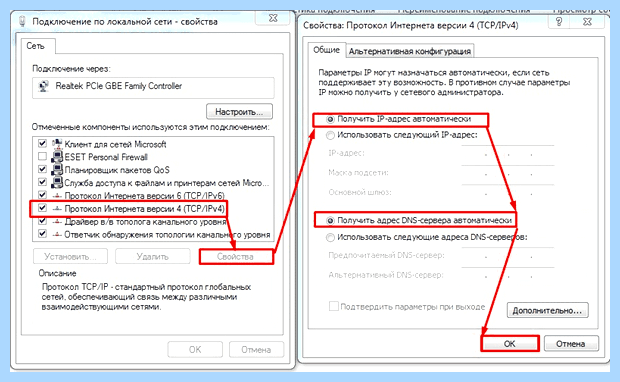The height and width of the screenshot is (382, 620).
Task: Click OK in local connection properties
Action: click(x=195, y=350)
